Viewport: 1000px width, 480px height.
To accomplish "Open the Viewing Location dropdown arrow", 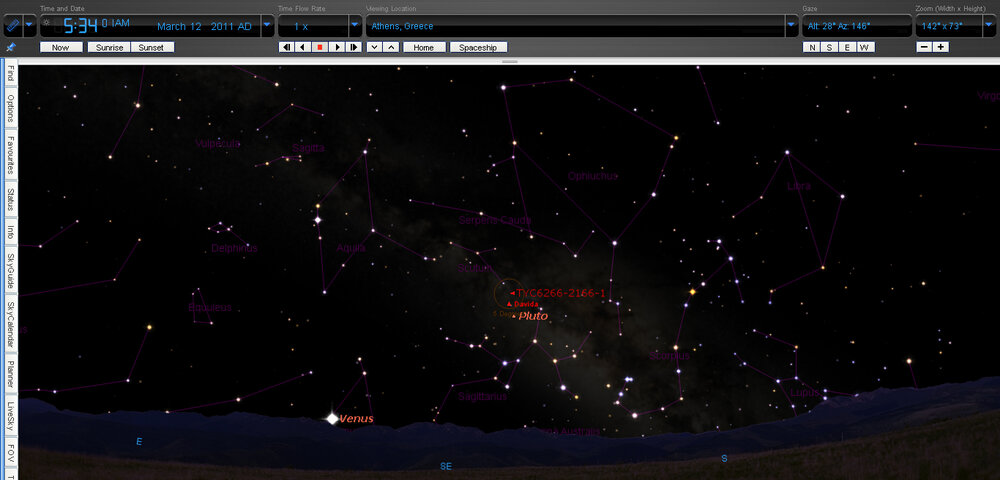I will pyautogui.click(x=792, y=25).
